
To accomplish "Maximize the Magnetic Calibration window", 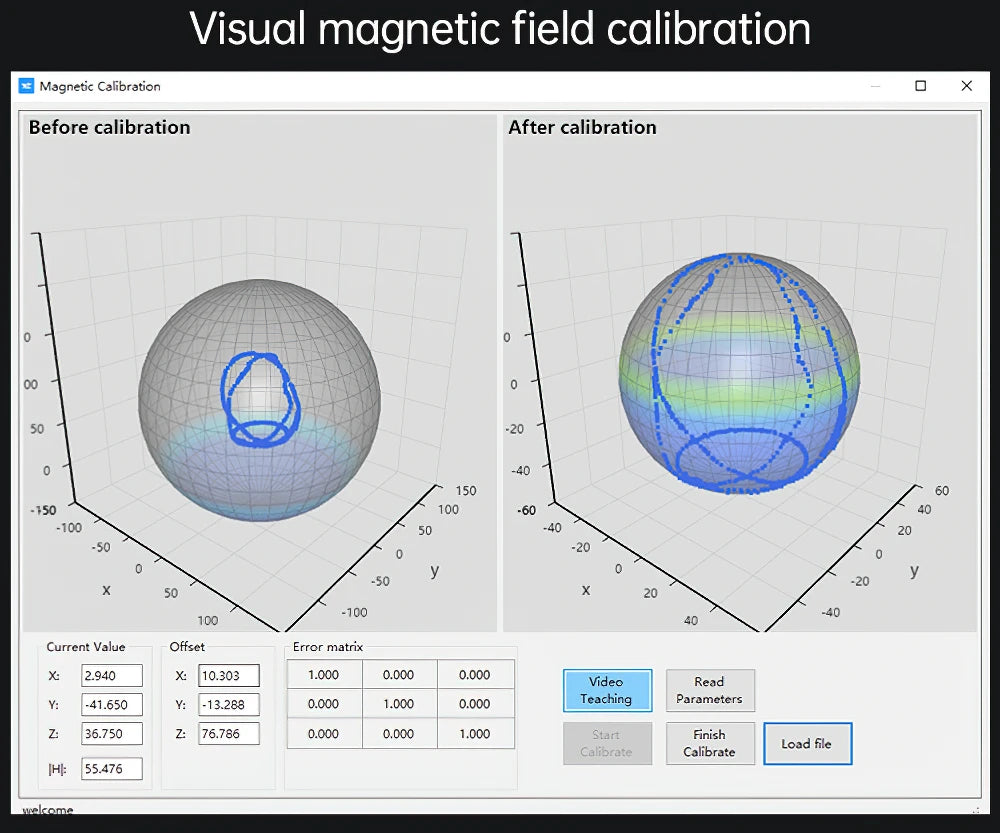I will 921,86.
